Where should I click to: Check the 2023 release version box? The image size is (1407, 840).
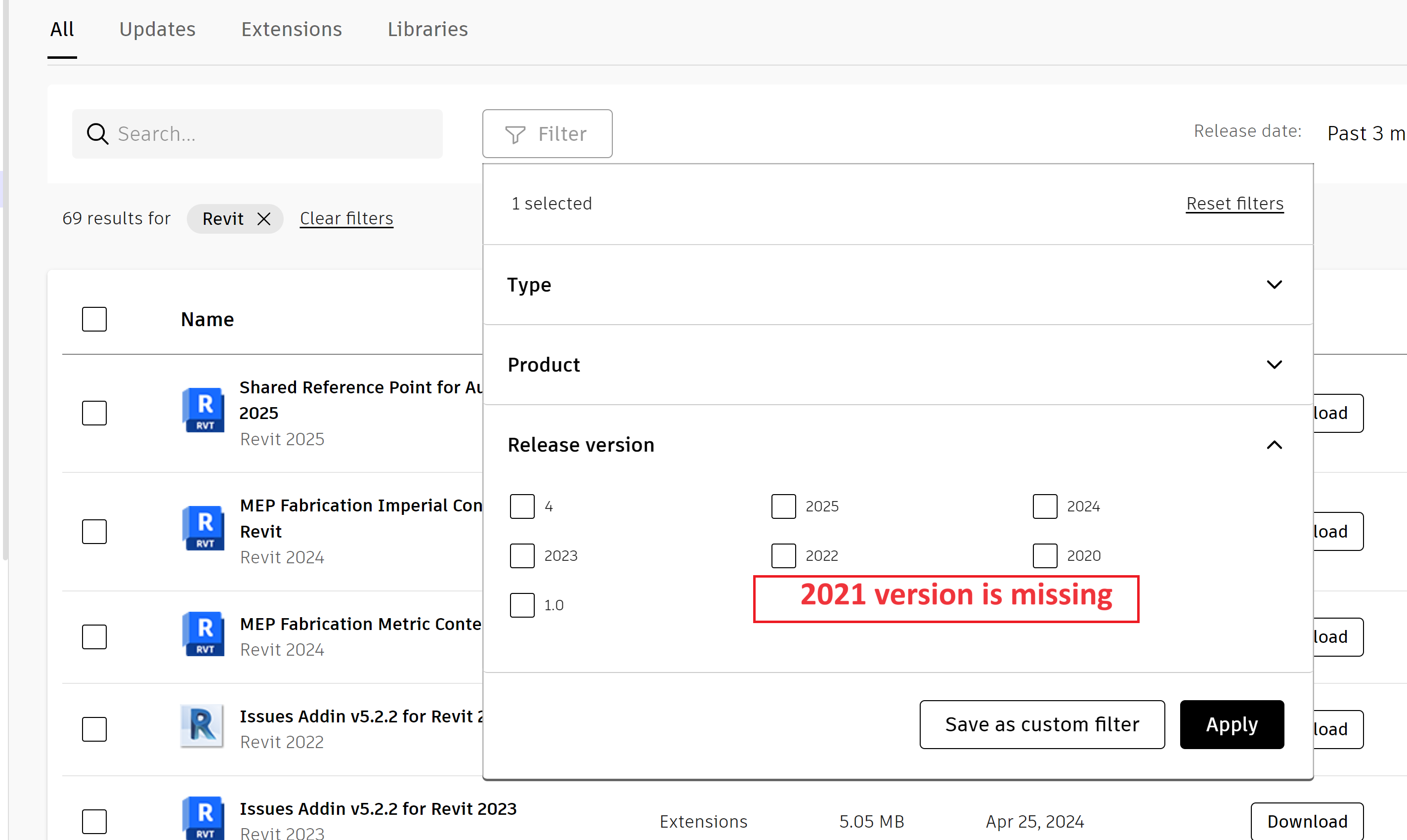522,556
